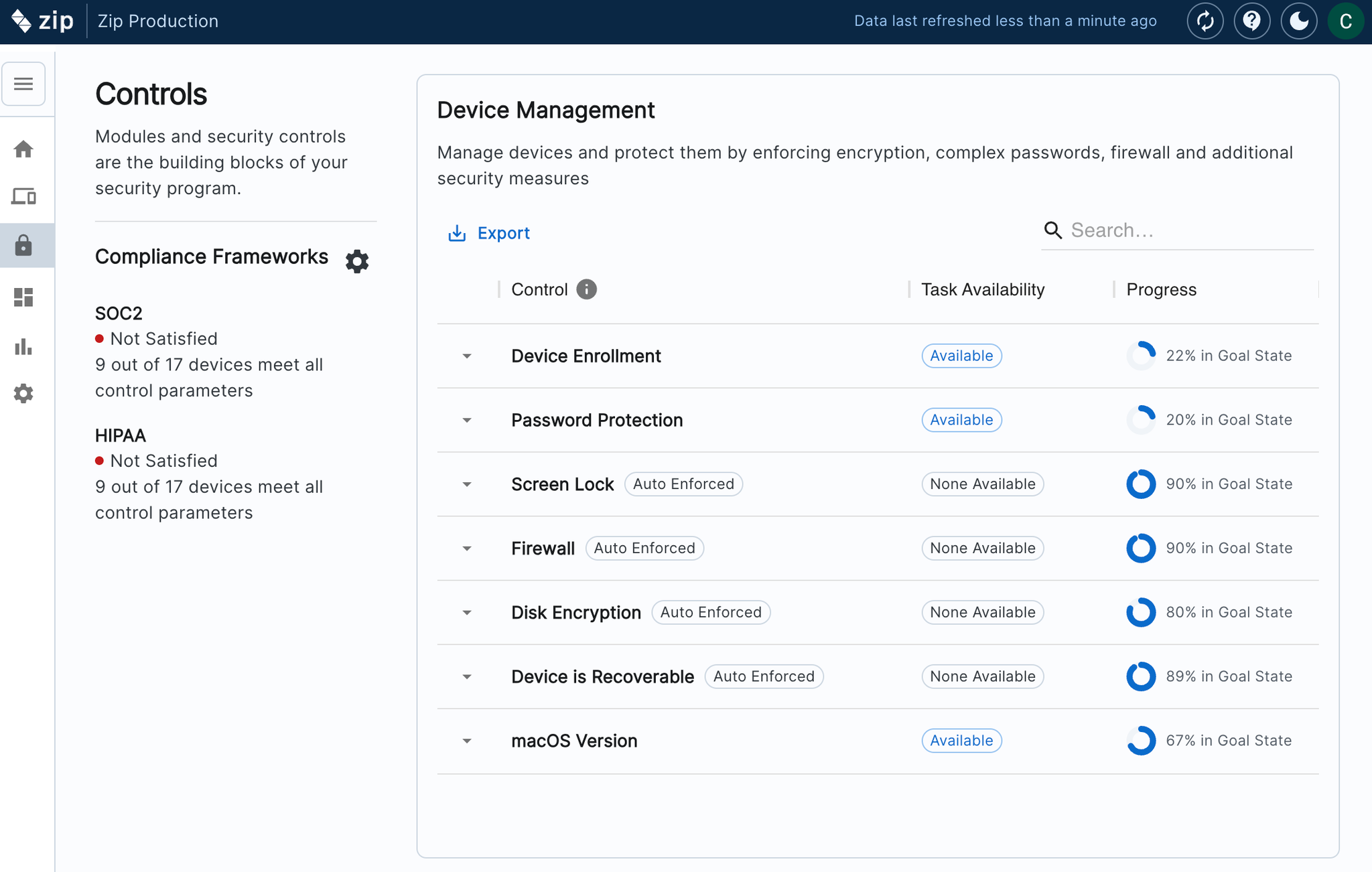Expand the macOS Version row
Image resolution: width=1372 pixels, height=872 pixels.
[467, 741]
